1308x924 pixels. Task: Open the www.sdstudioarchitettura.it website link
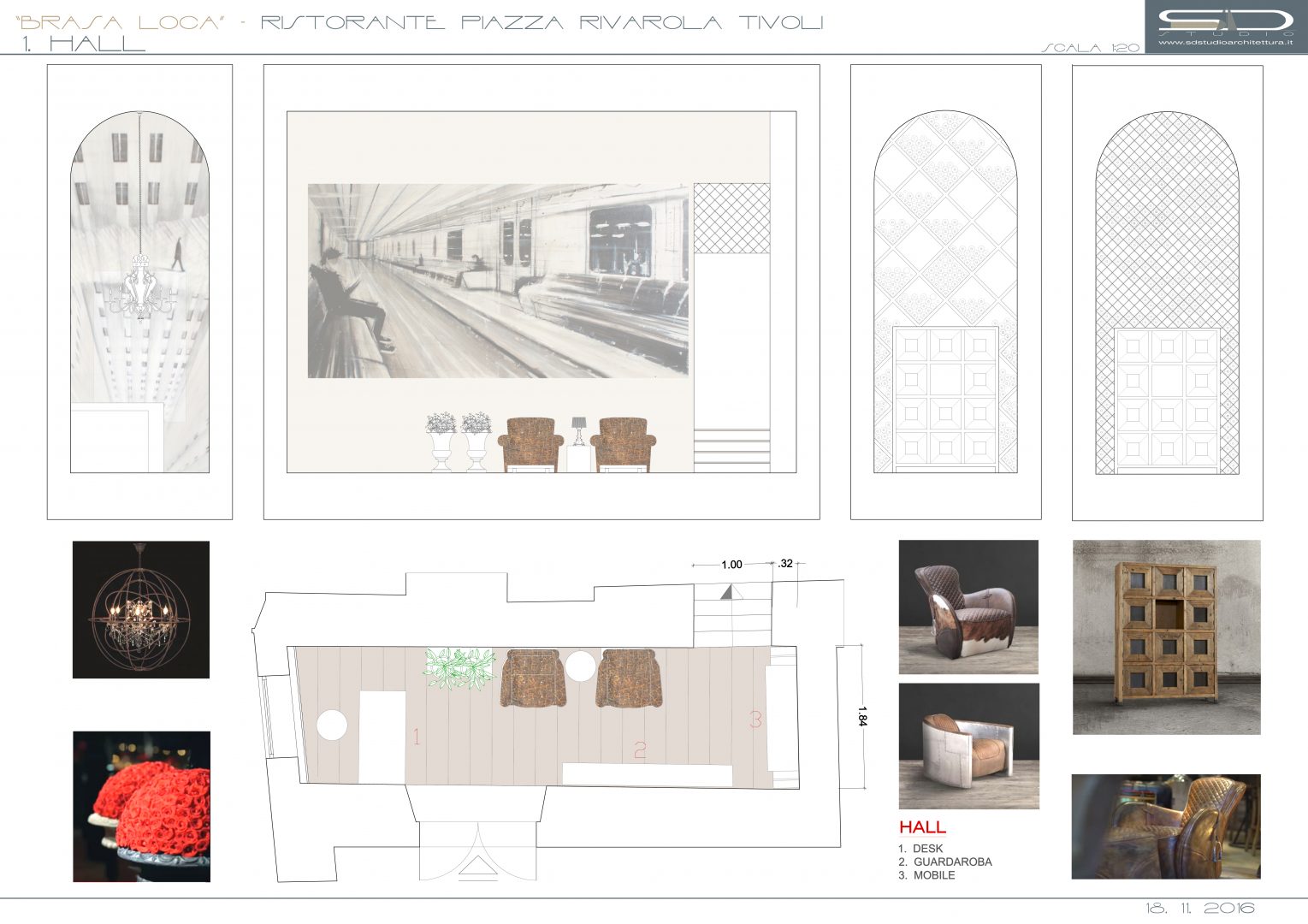1226,42
